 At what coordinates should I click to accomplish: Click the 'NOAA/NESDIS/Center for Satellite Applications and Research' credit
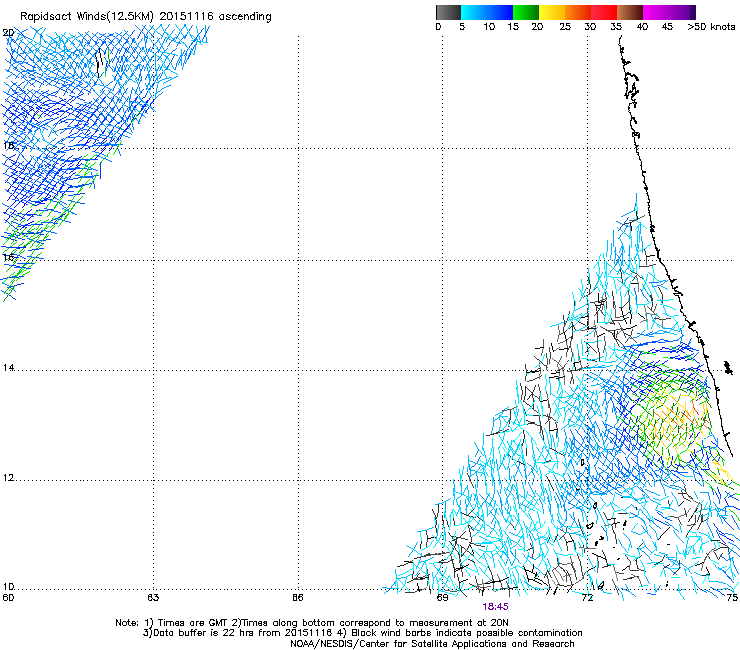click(432, 644)
